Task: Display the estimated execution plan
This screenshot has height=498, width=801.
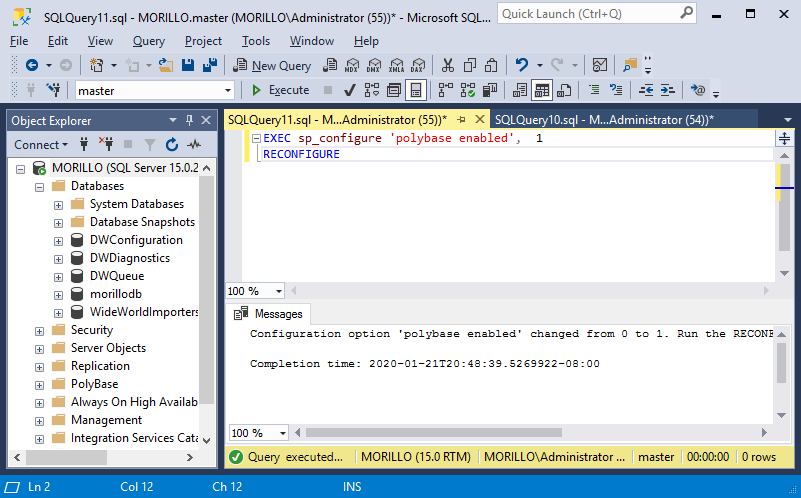Action: (x=372, y=90)
